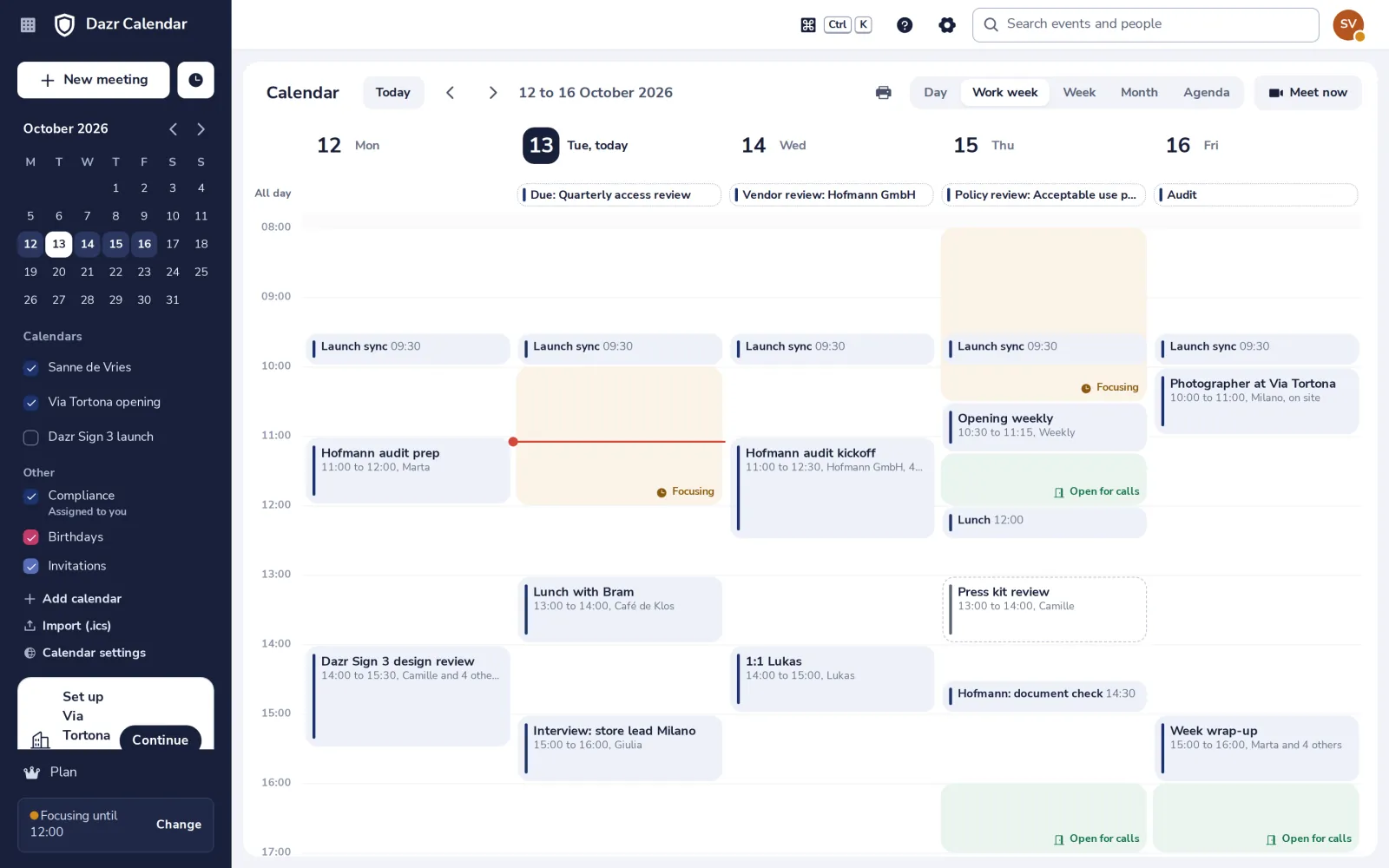
Task: Open the help question mark icon
Action: pos(905,25)
